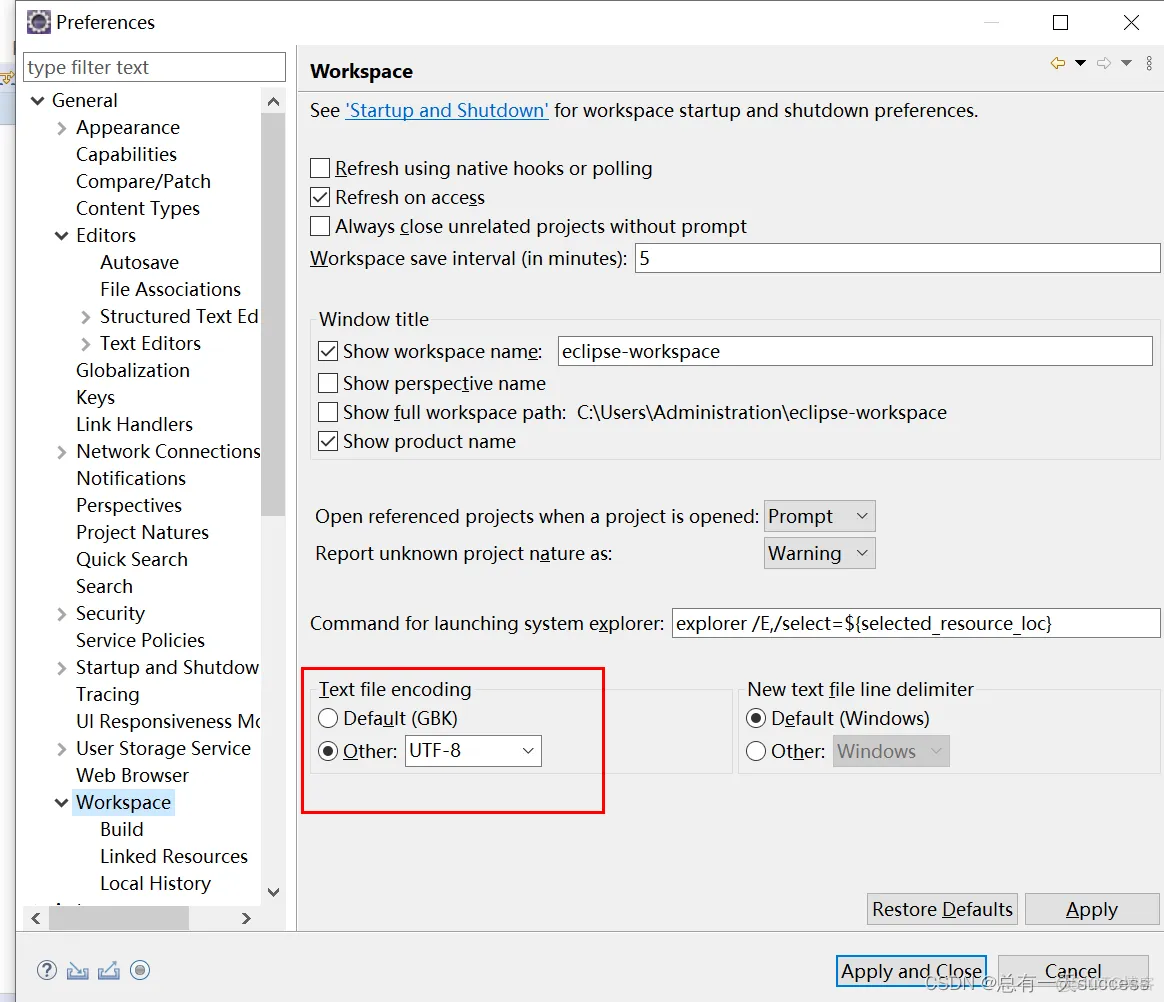
Task: Open the Autosave preference page
Action: 140,262
